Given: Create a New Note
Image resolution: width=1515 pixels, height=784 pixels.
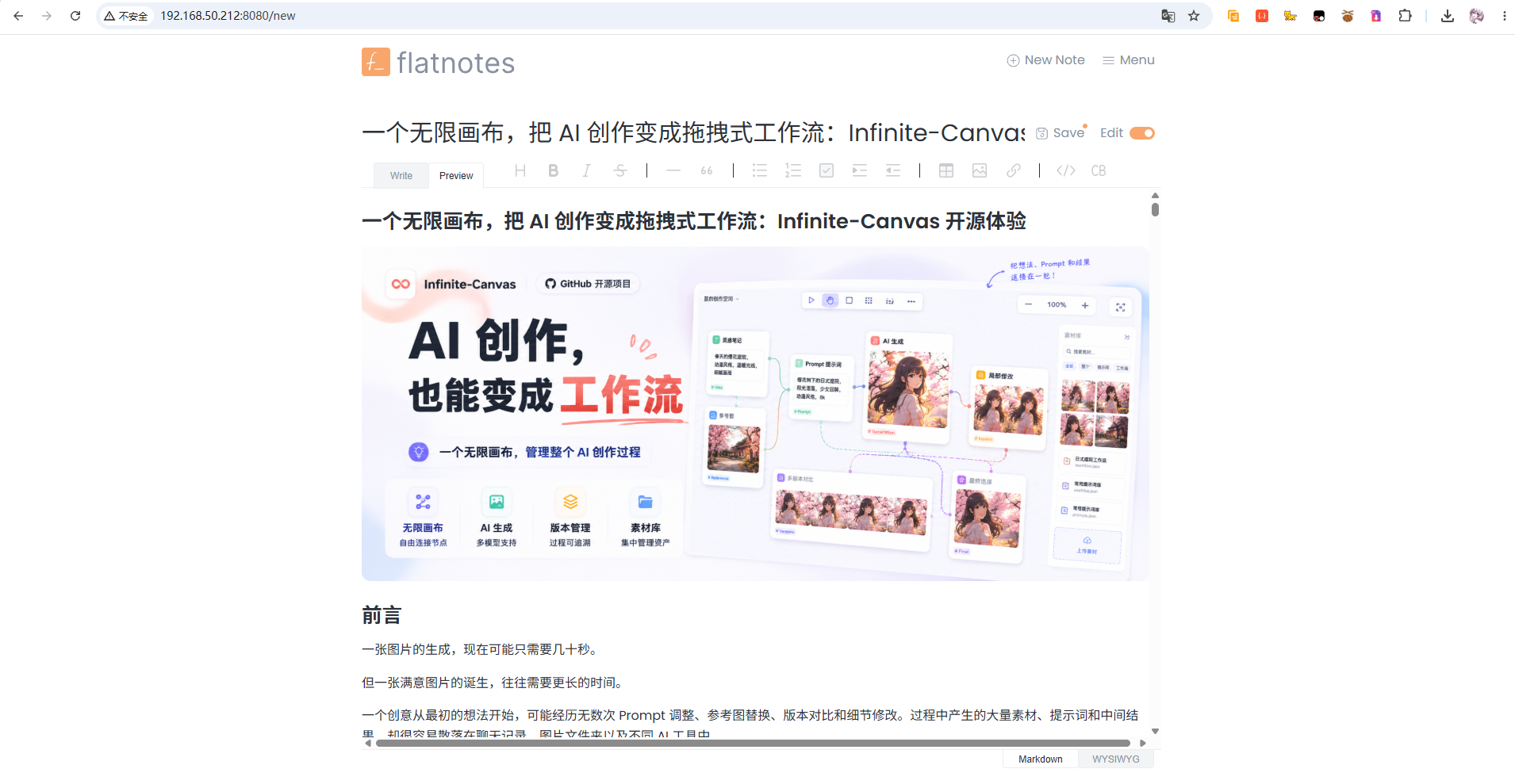Looking at the screenshot, I should tap(1045, 60).
